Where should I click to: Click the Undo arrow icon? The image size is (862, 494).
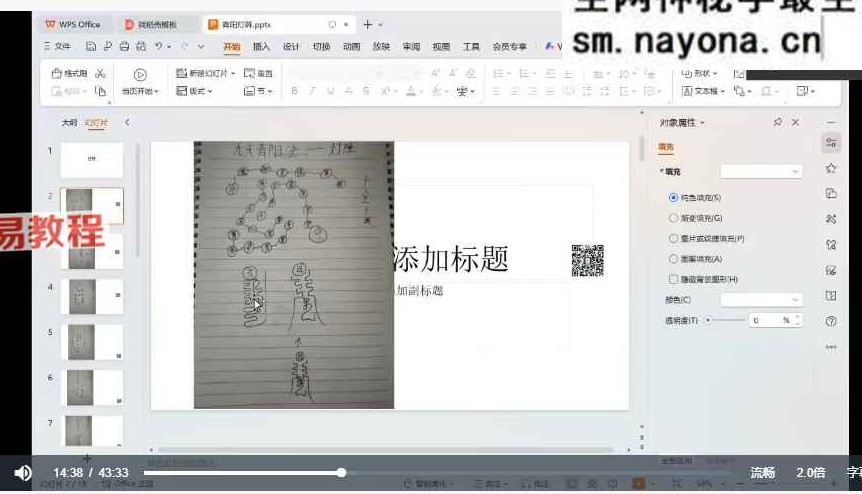click(159, 46)
